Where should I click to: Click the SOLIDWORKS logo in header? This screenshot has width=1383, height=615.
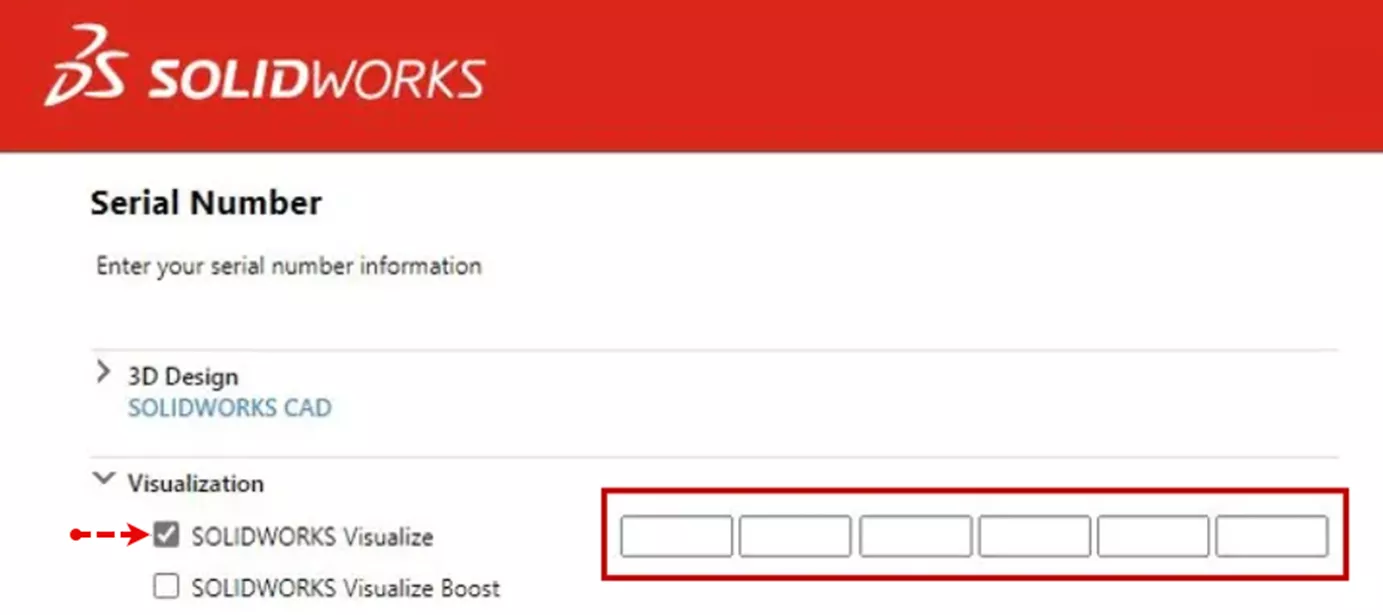pos(265,67)
